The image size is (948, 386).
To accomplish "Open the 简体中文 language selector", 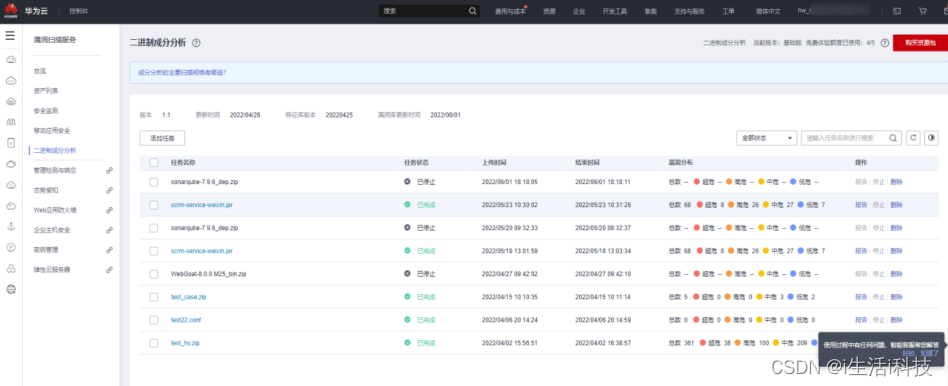I will (768, 11).
